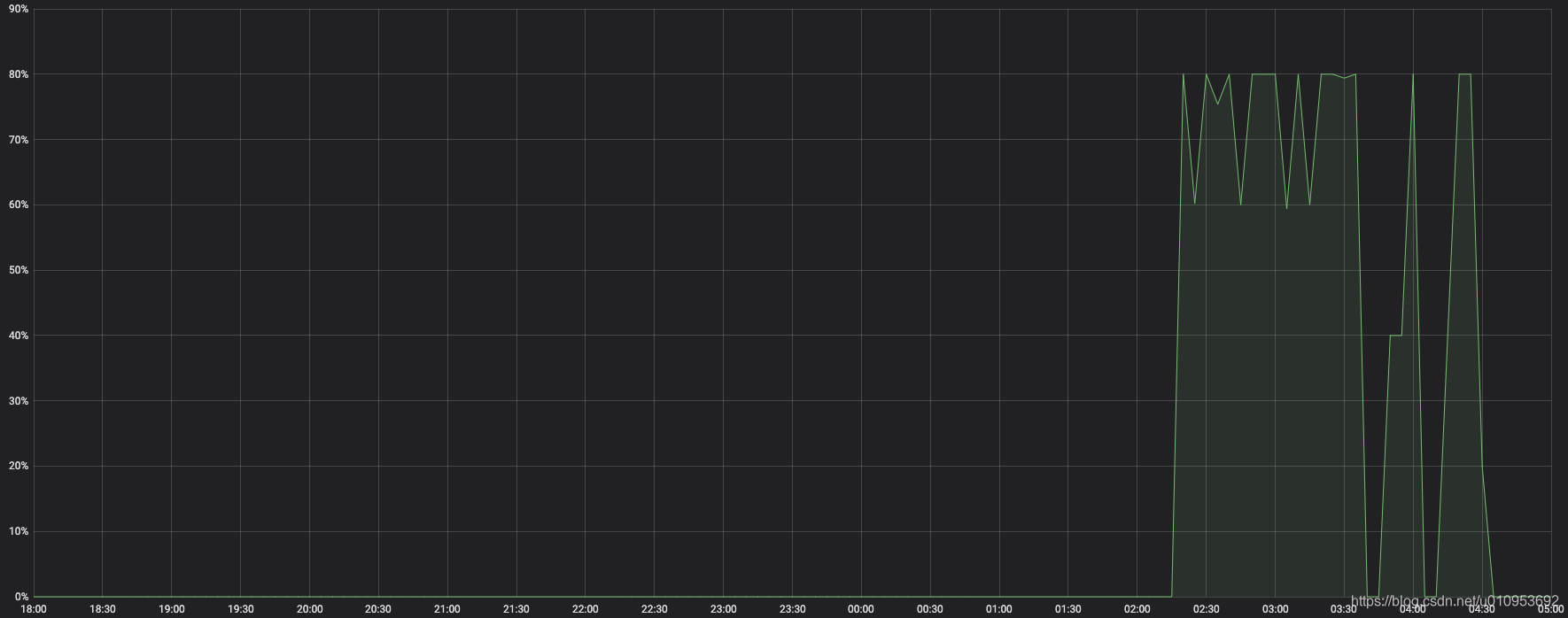Click the 21:30 time label
Image resolution: width=1568 pixels, height=618 pixels.
pyautogui.click(x=516, y=609)
